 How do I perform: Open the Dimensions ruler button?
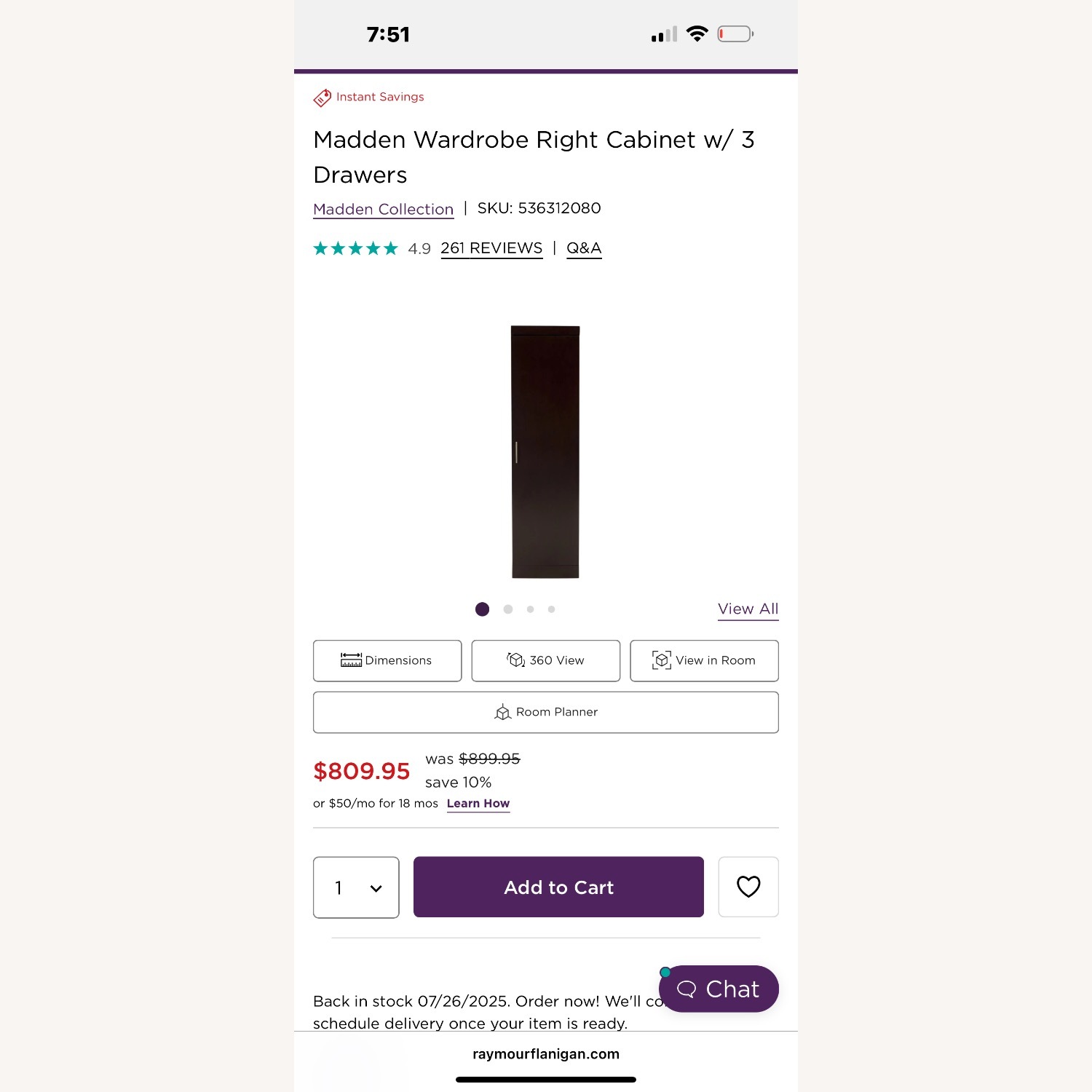click(387, 660)
